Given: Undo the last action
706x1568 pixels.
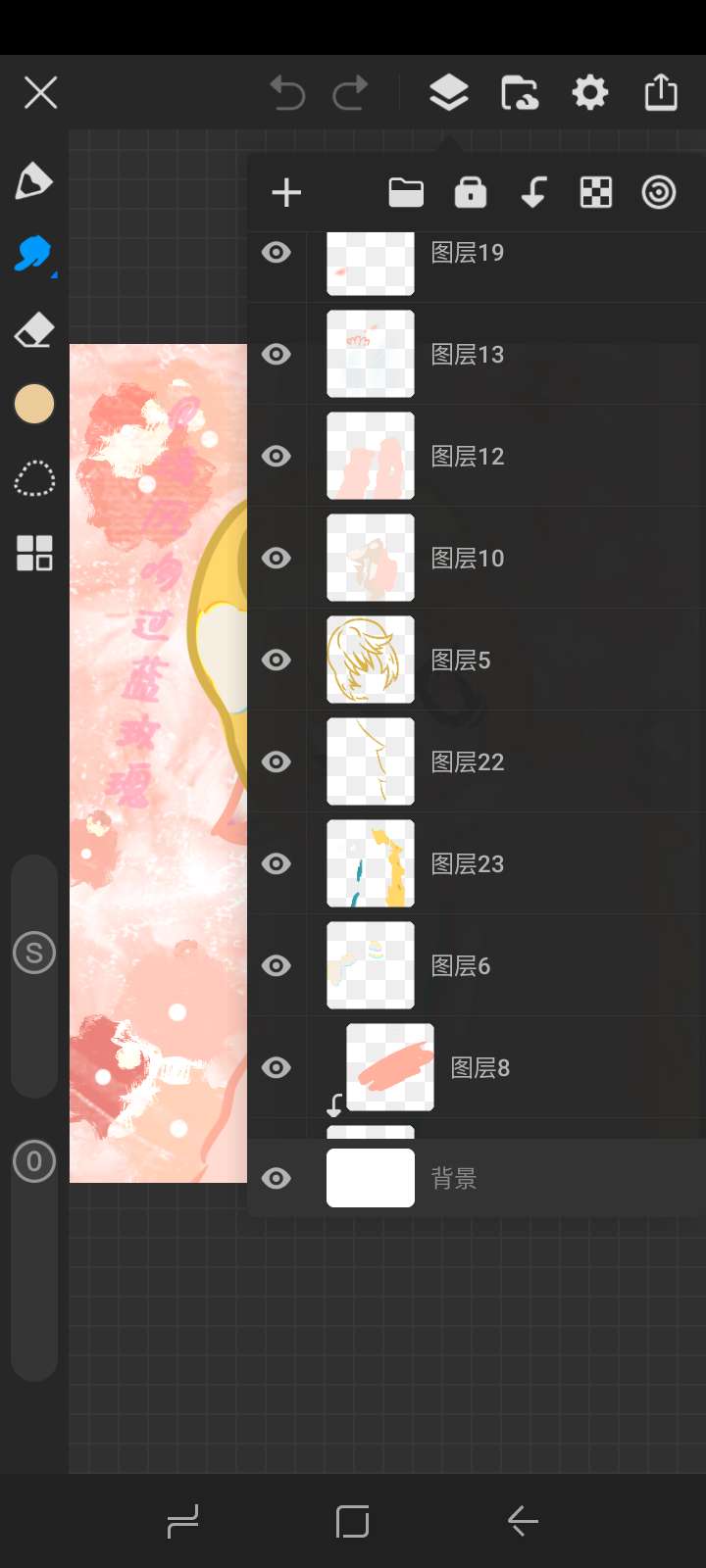Looking at the screenshot, I should (x=287, y=93).
